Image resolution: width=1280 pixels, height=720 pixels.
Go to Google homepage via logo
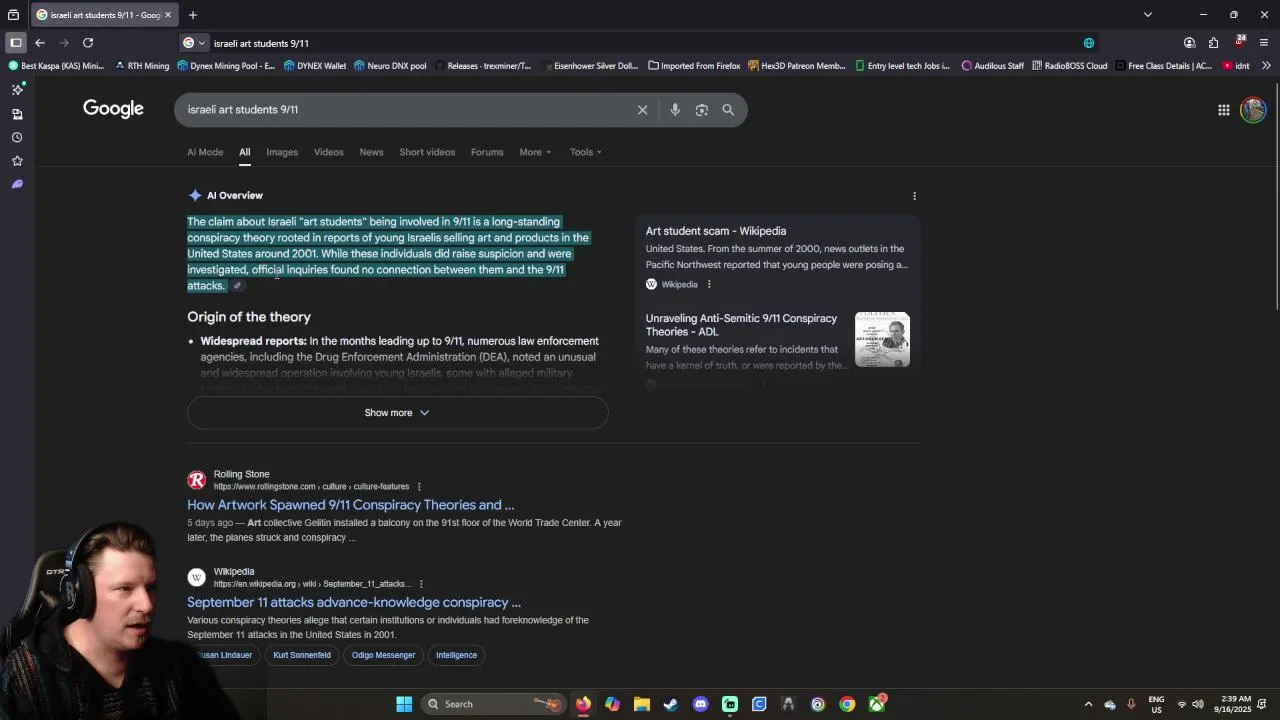[x=113, y=109]
